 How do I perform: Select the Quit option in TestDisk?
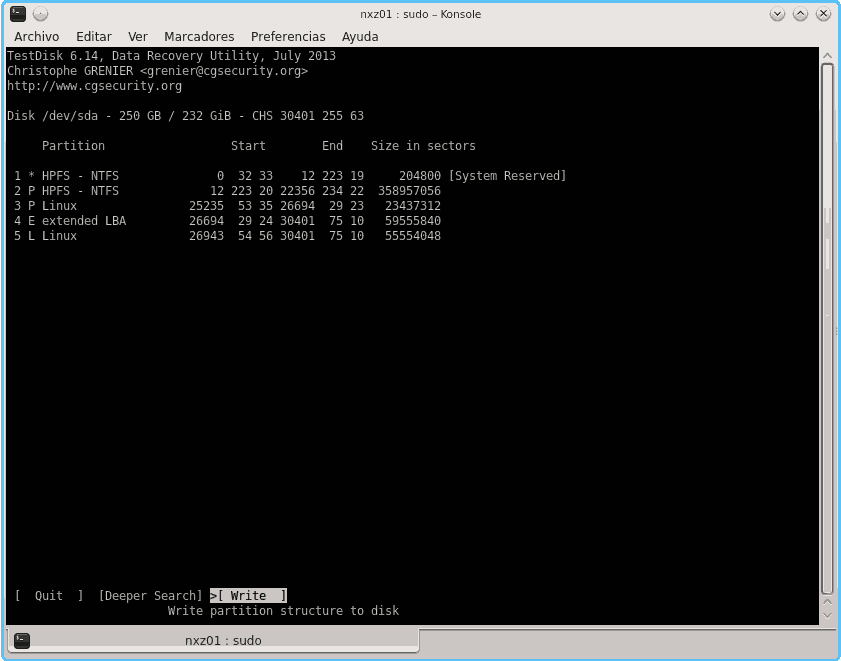coord(48,595)
